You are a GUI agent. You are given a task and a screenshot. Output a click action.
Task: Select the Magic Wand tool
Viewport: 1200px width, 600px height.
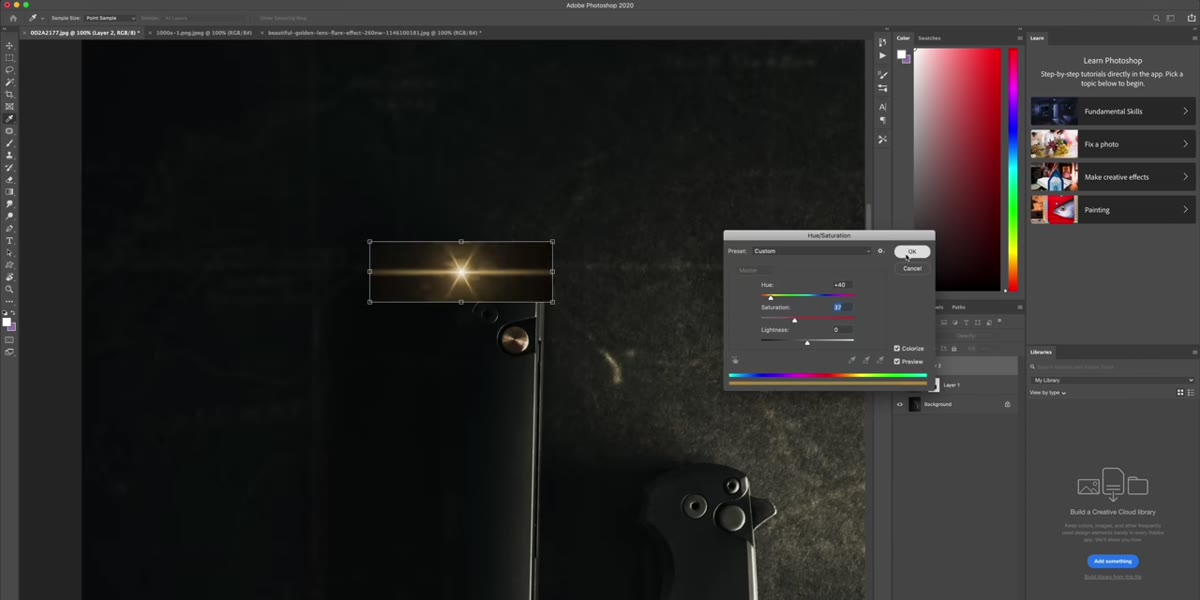tap(10, 82)
